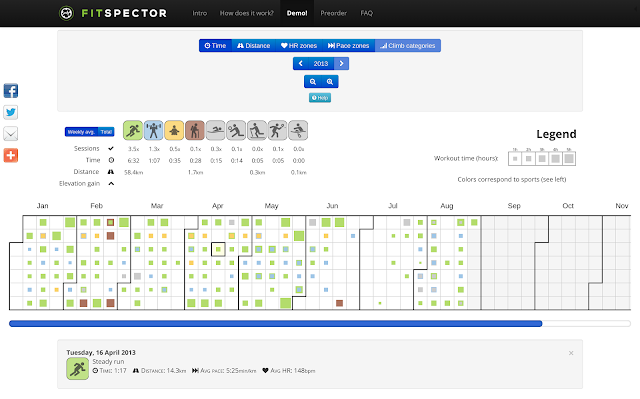640x399 pixels.
Task: Click the zoom in magnifier button
Action: click(330, 82)
